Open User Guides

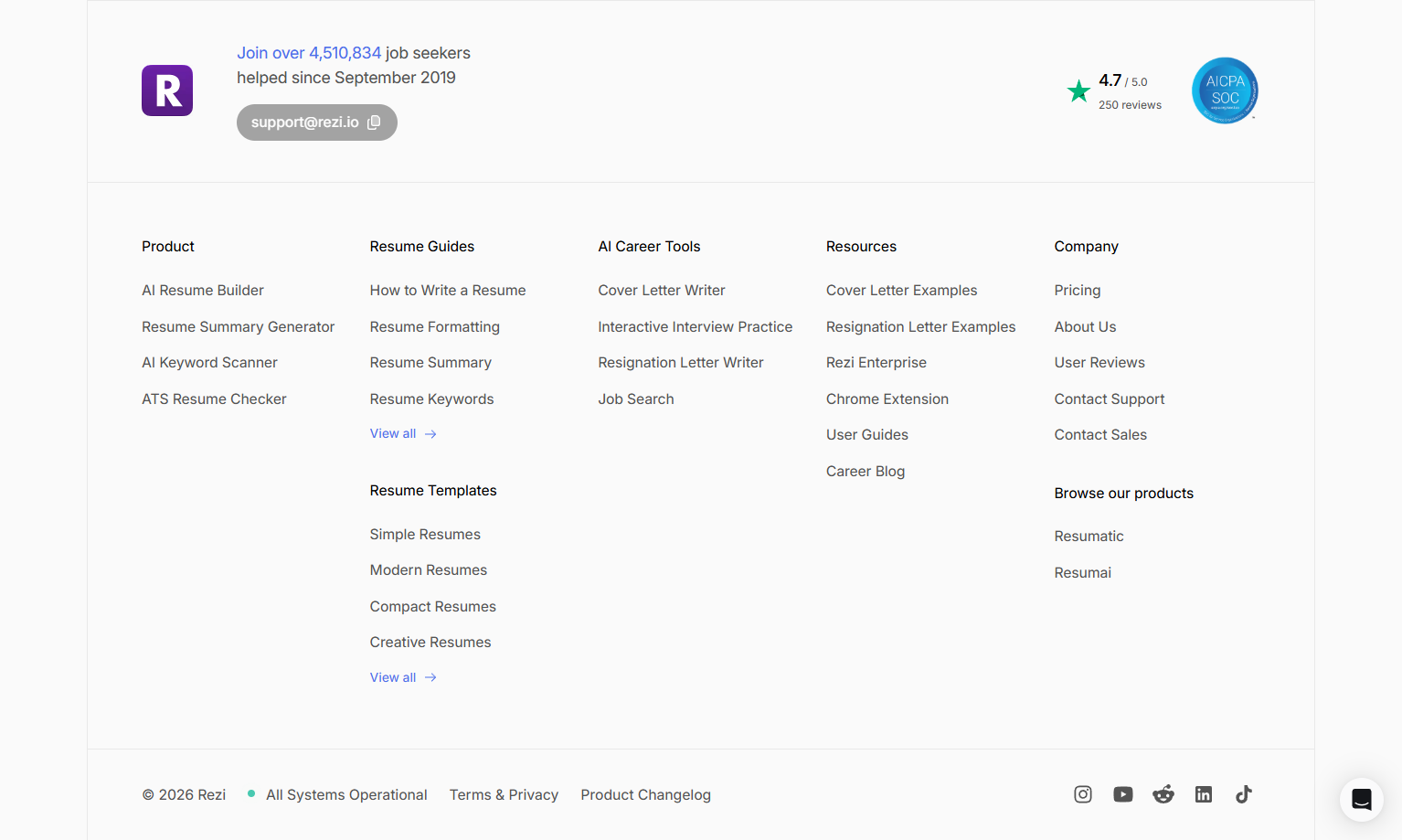867,434
